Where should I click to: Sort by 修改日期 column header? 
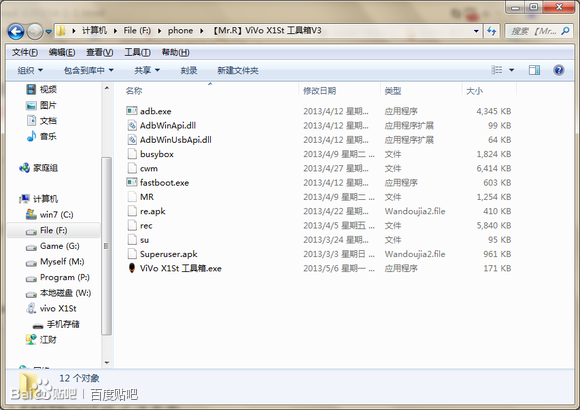click(320, 91)
